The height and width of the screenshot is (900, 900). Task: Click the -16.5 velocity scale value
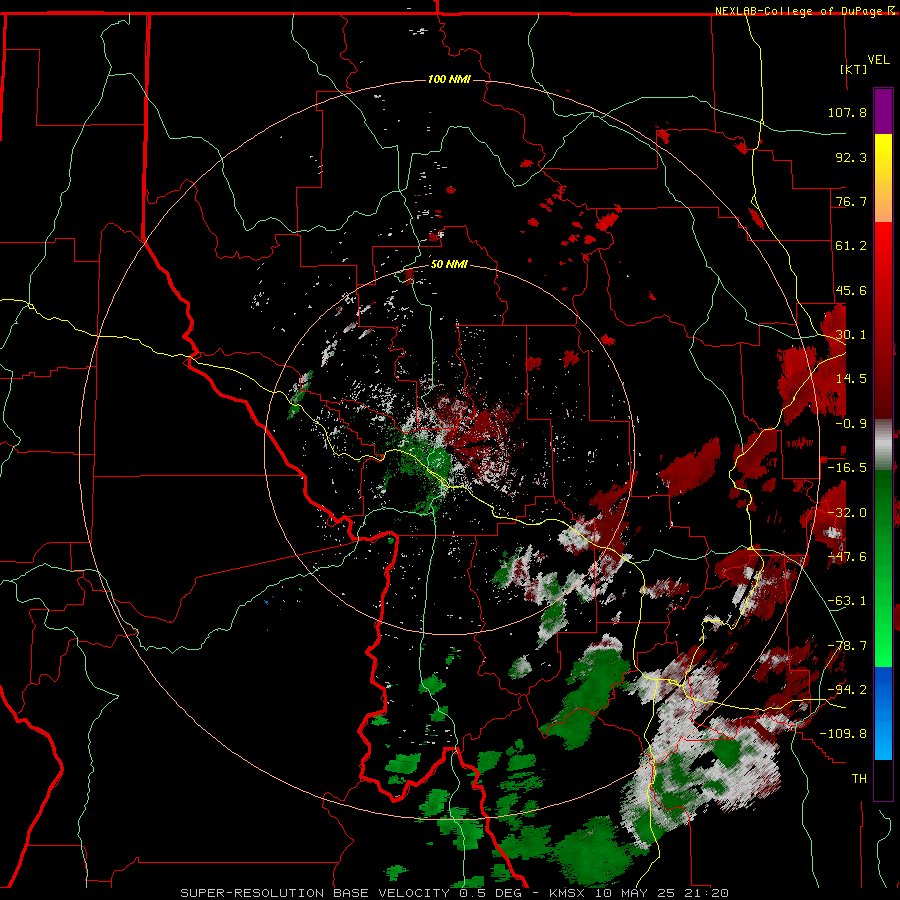click(847, 468)
